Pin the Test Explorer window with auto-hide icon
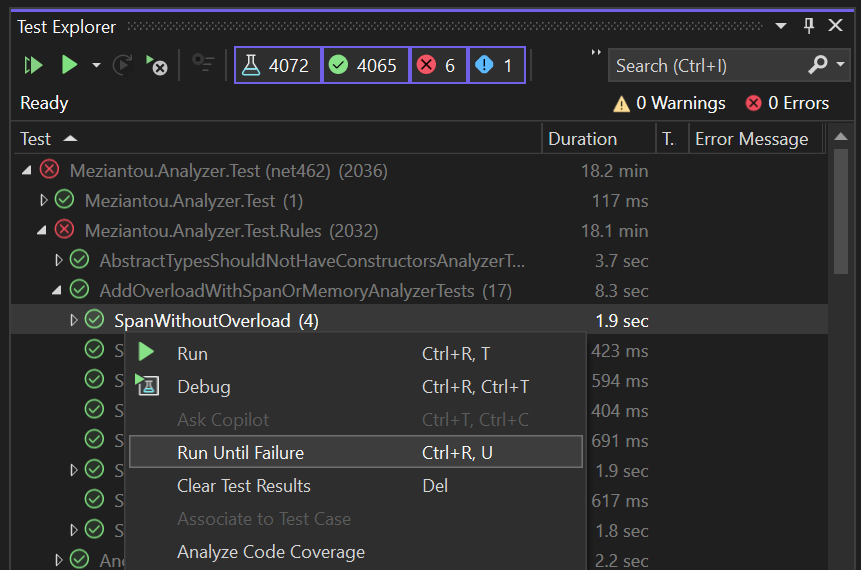The image size is (861, 570). click(x=809, y=26)
